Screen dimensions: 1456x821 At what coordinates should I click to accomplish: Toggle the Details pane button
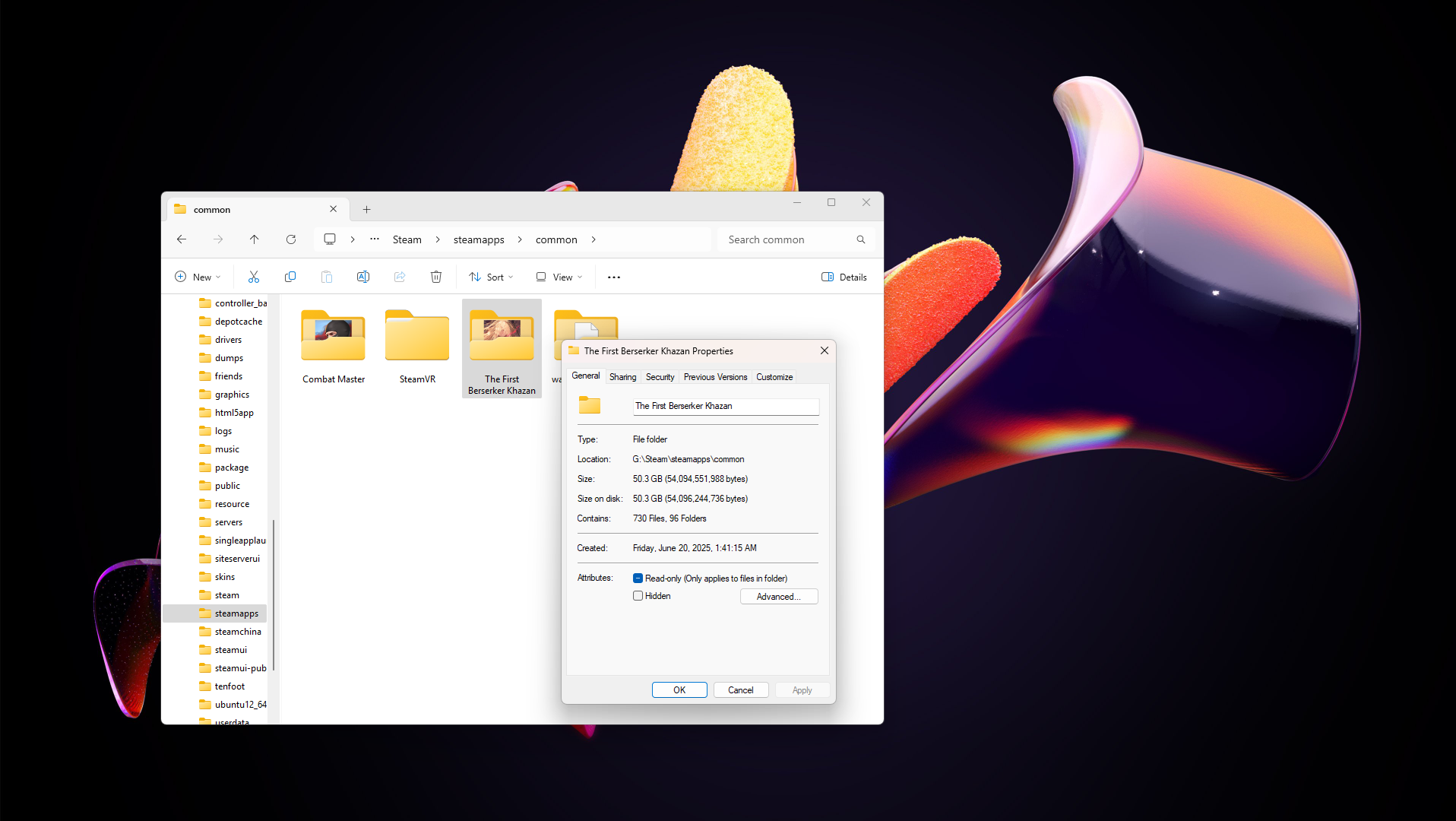click(x=844, y=277)
